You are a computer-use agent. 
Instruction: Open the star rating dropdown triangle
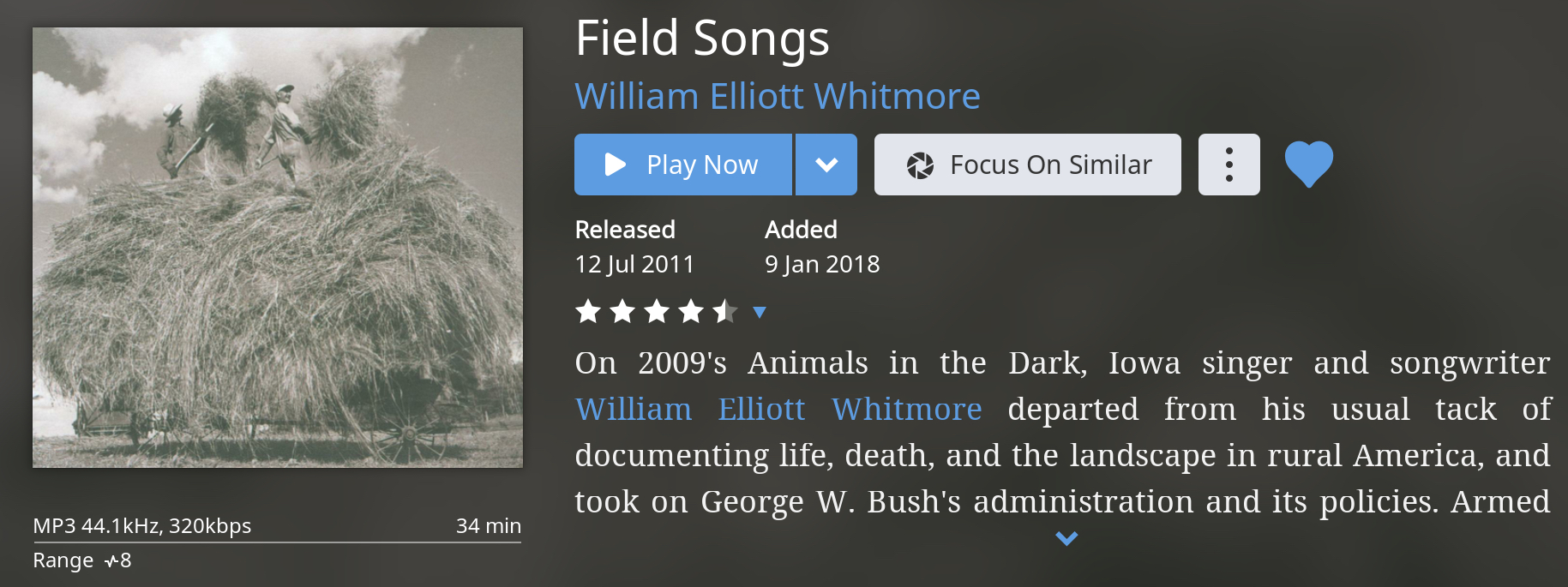(x=759, y=312)
